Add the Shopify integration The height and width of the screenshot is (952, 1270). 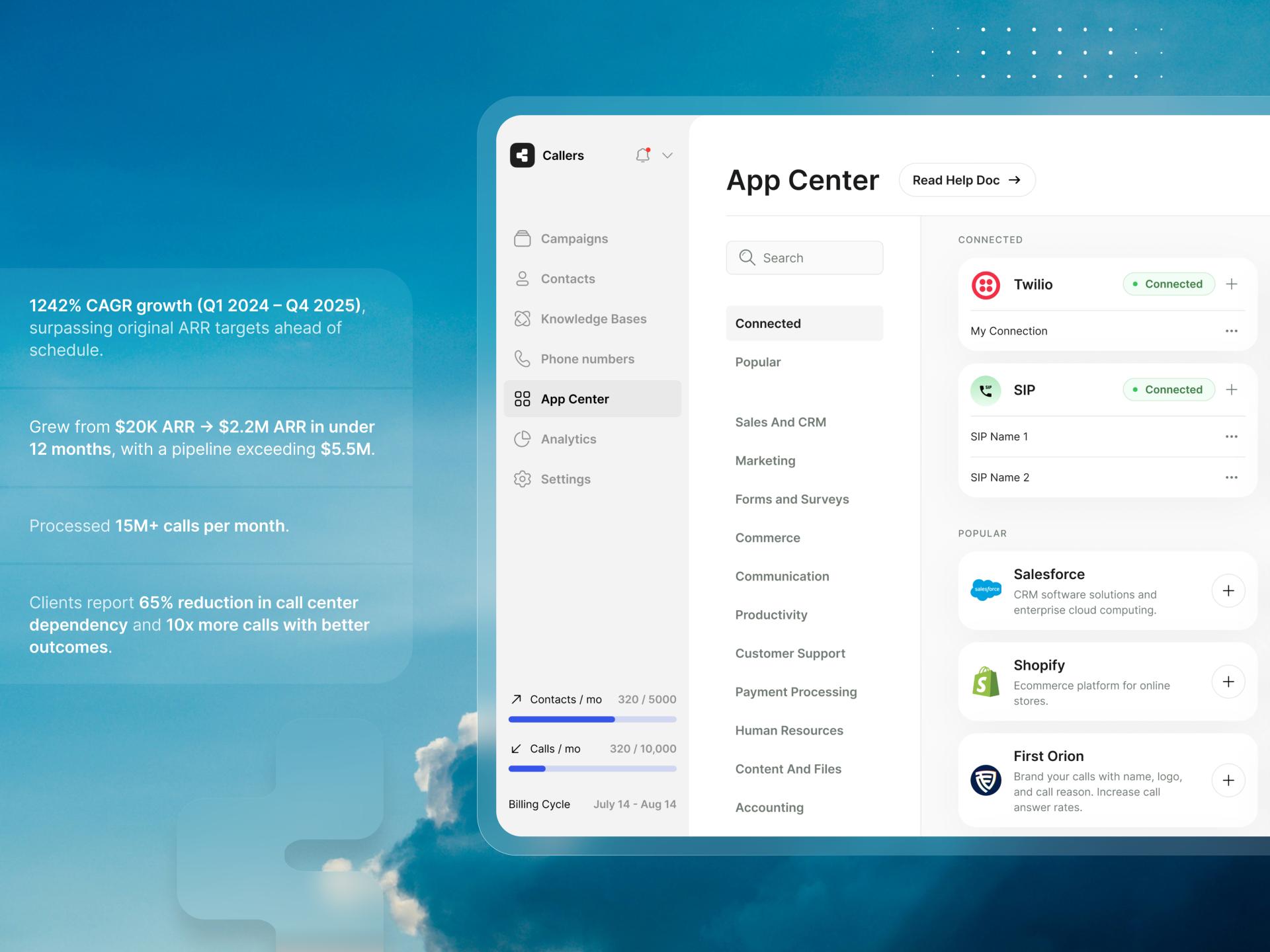tap(1228, 682)
